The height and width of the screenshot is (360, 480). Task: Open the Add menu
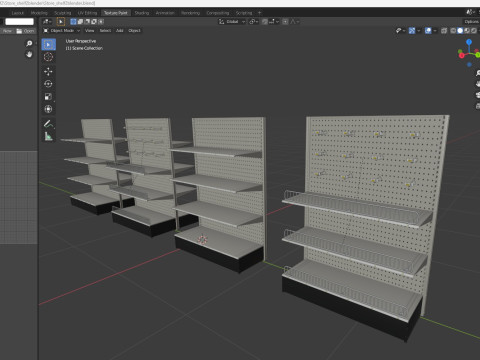coord(120,31)
